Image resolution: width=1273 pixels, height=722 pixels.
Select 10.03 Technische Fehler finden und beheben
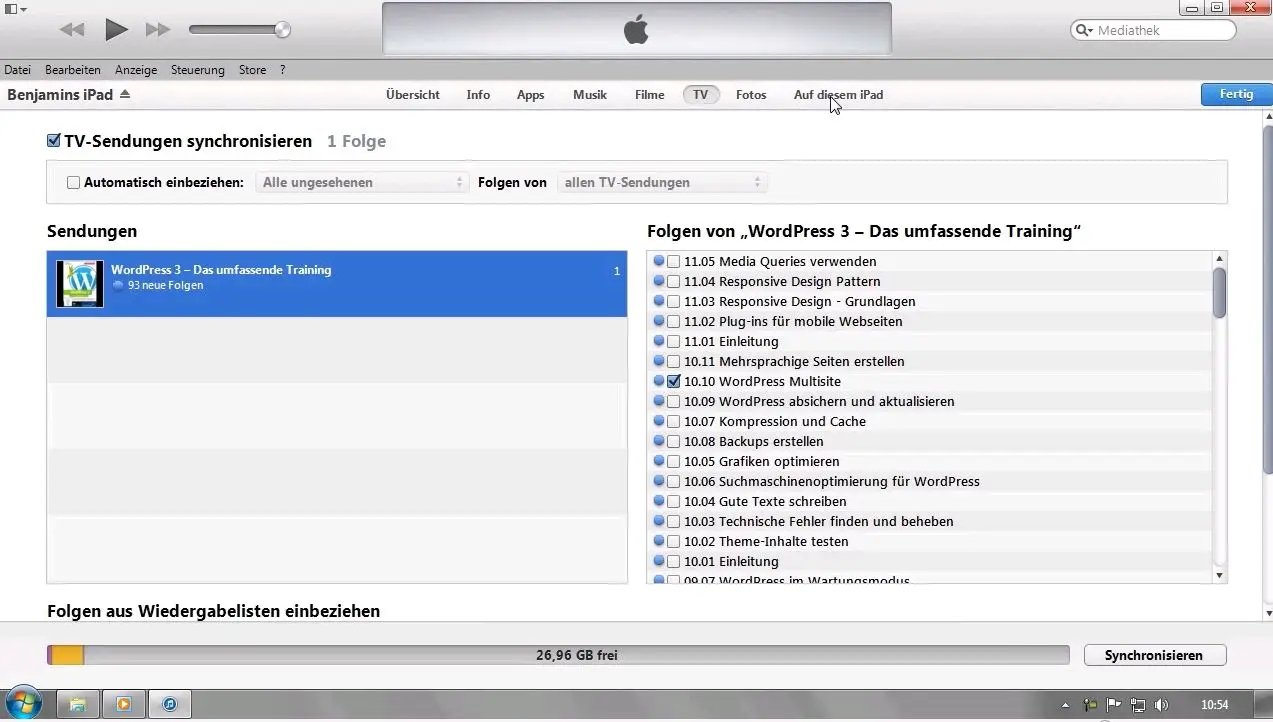(819, 522)
